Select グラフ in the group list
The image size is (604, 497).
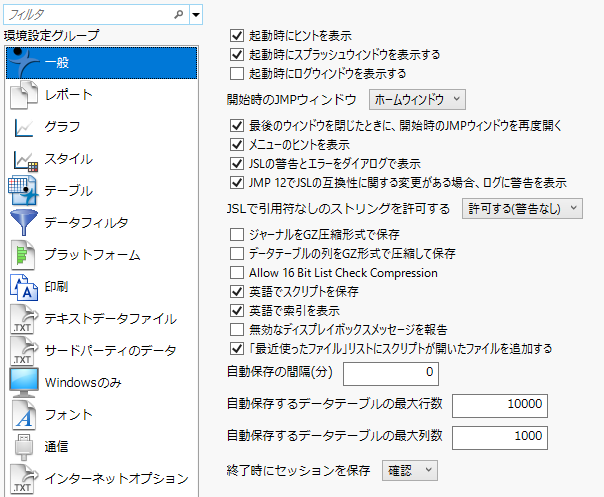tap(102, 127)
